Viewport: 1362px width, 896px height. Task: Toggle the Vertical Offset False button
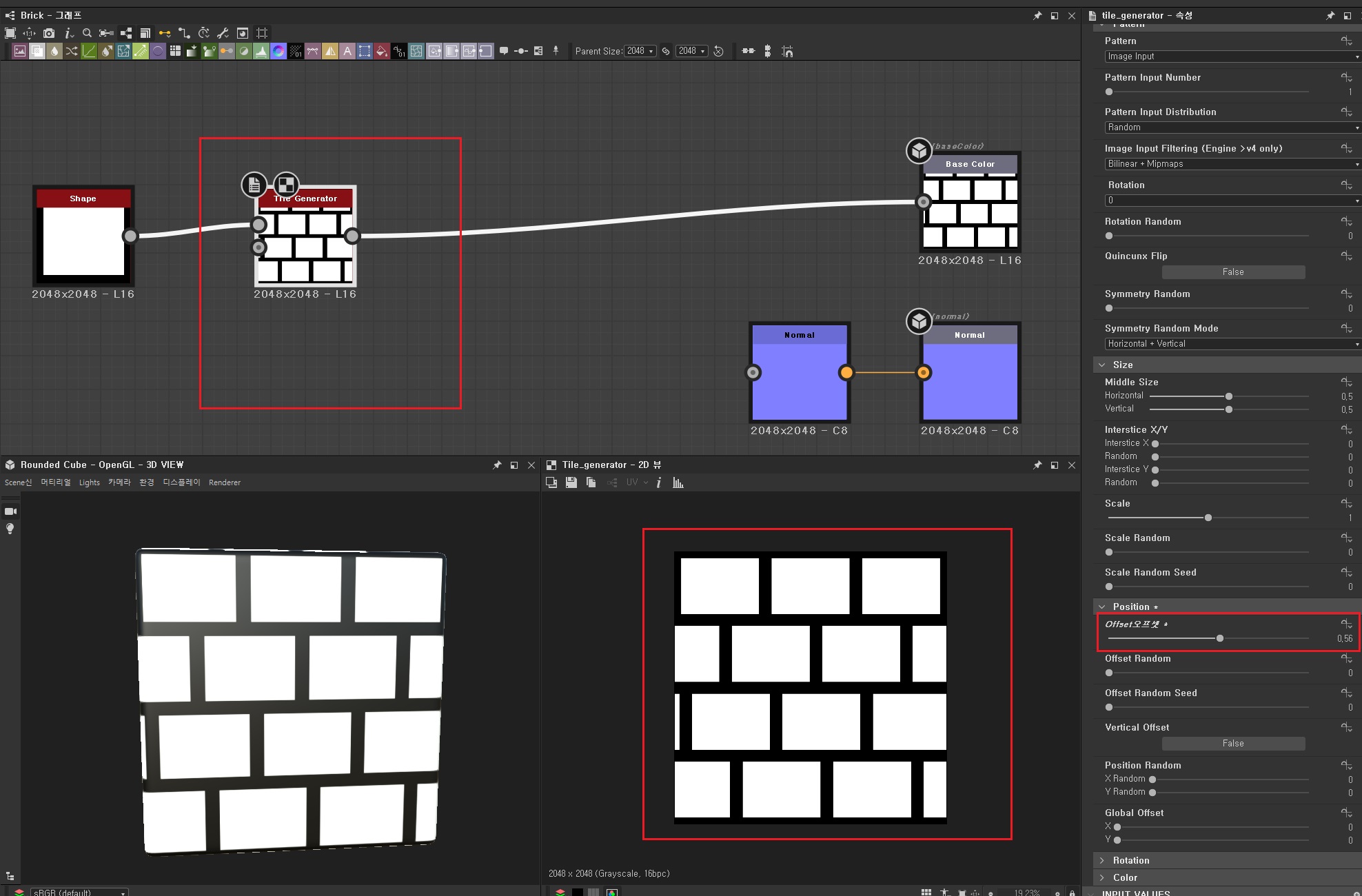[x=1233, y=744]
